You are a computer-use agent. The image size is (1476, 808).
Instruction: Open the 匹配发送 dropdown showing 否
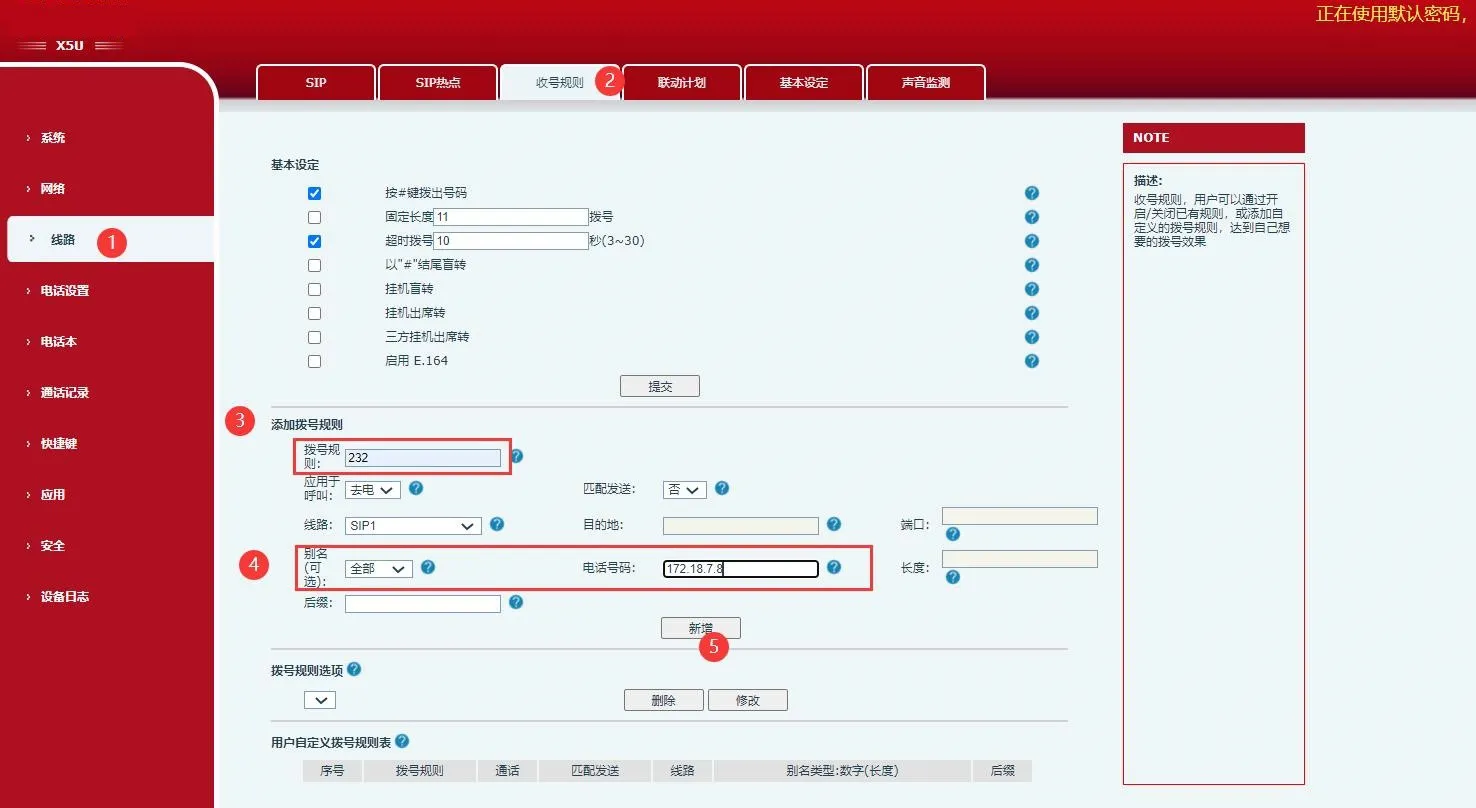pyautogui.click(x=683, y=489)
